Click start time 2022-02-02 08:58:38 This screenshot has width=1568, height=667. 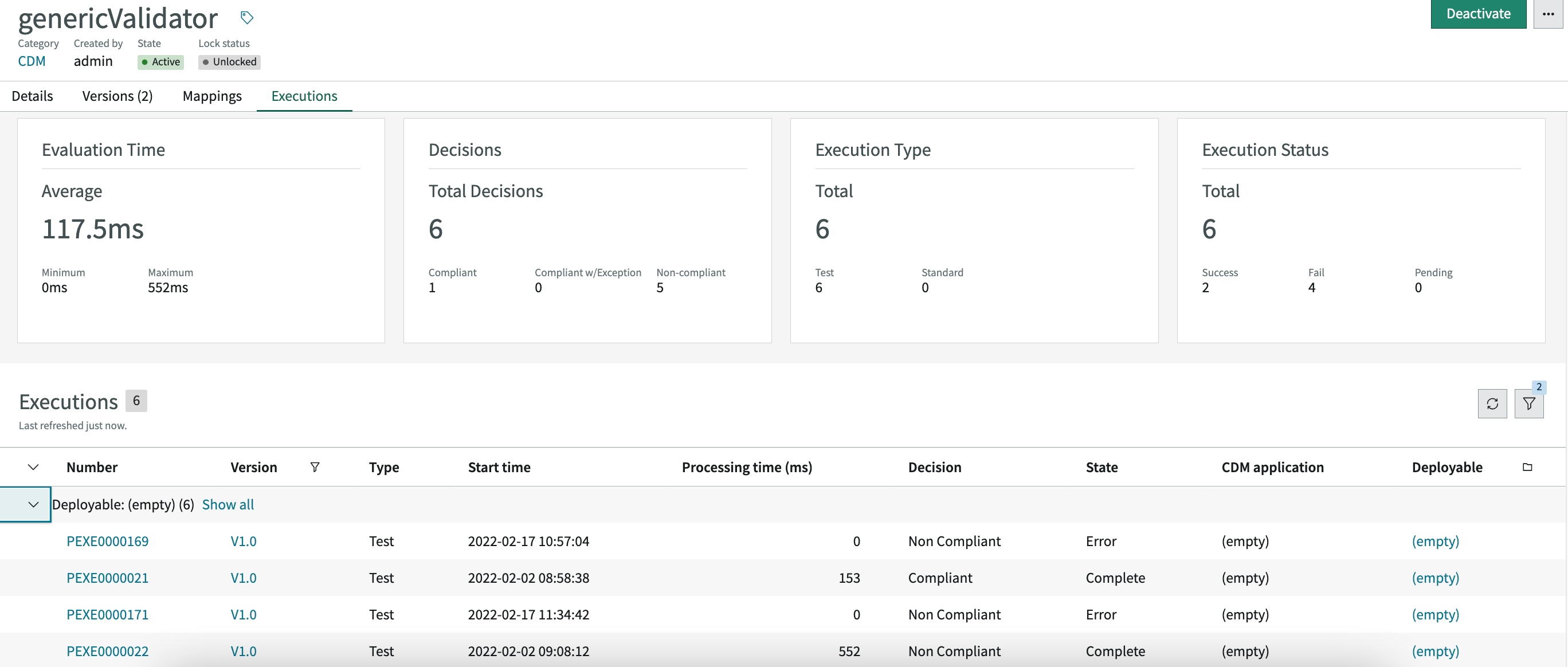528,578
